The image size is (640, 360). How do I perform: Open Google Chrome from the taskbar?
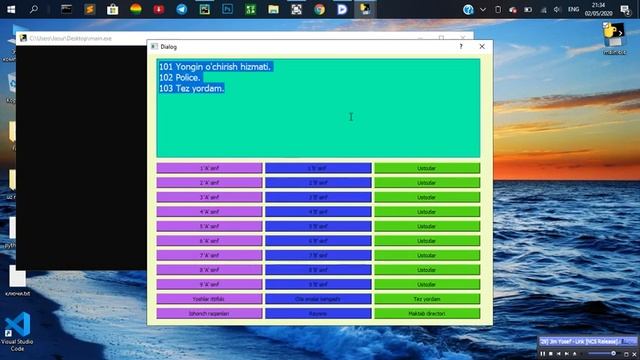pyautogui.click(x=319, y=9)
